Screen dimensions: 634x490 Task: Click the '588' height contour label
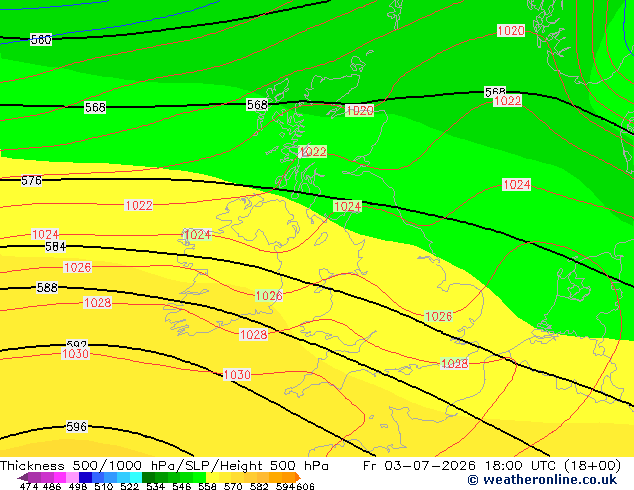pos(47,287)
